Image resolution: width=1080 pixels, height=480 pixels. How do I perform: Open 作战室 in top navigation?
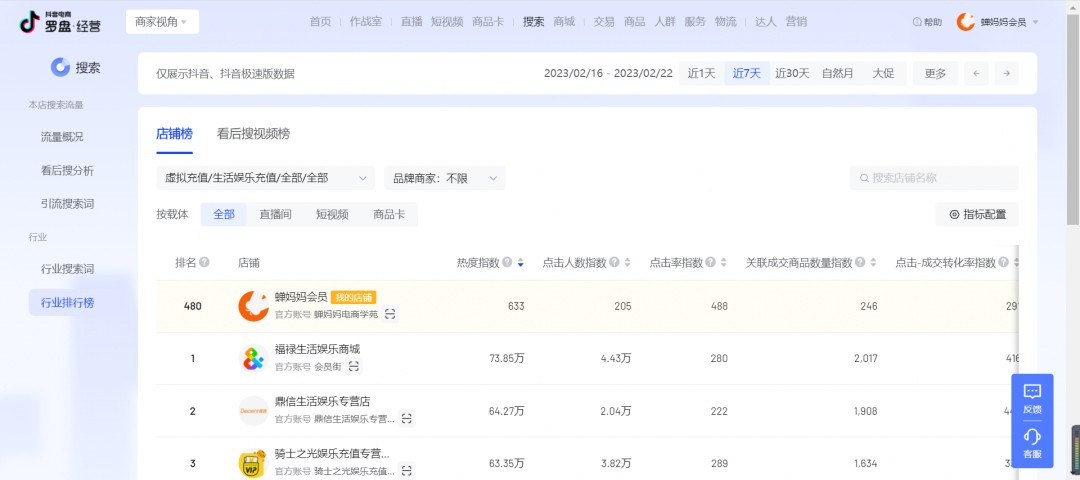(366, 22)
